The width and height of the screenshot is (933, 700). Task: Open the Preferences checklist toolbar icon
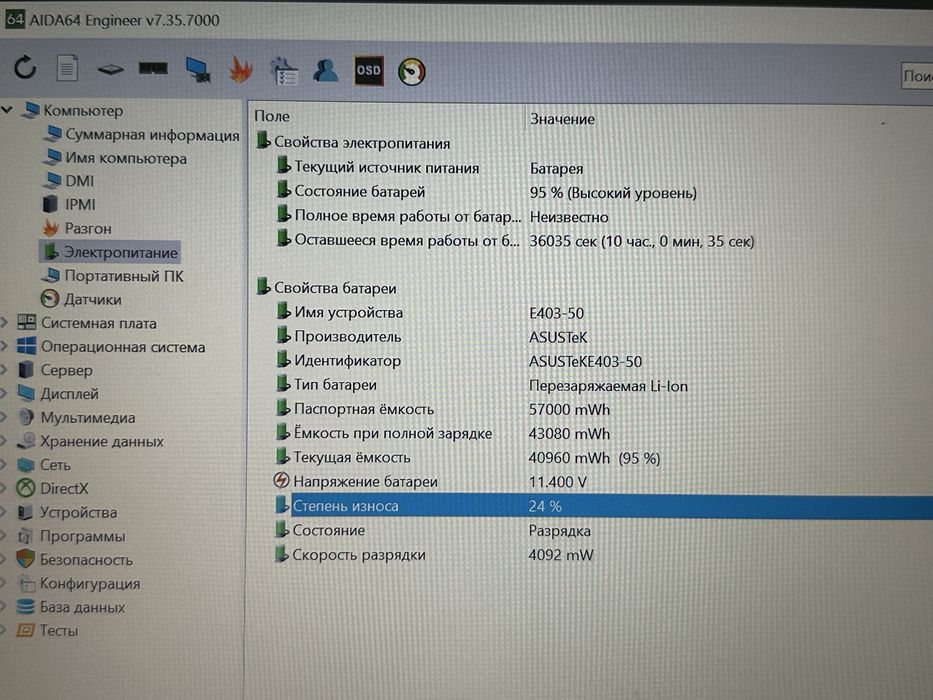point(284,71)
